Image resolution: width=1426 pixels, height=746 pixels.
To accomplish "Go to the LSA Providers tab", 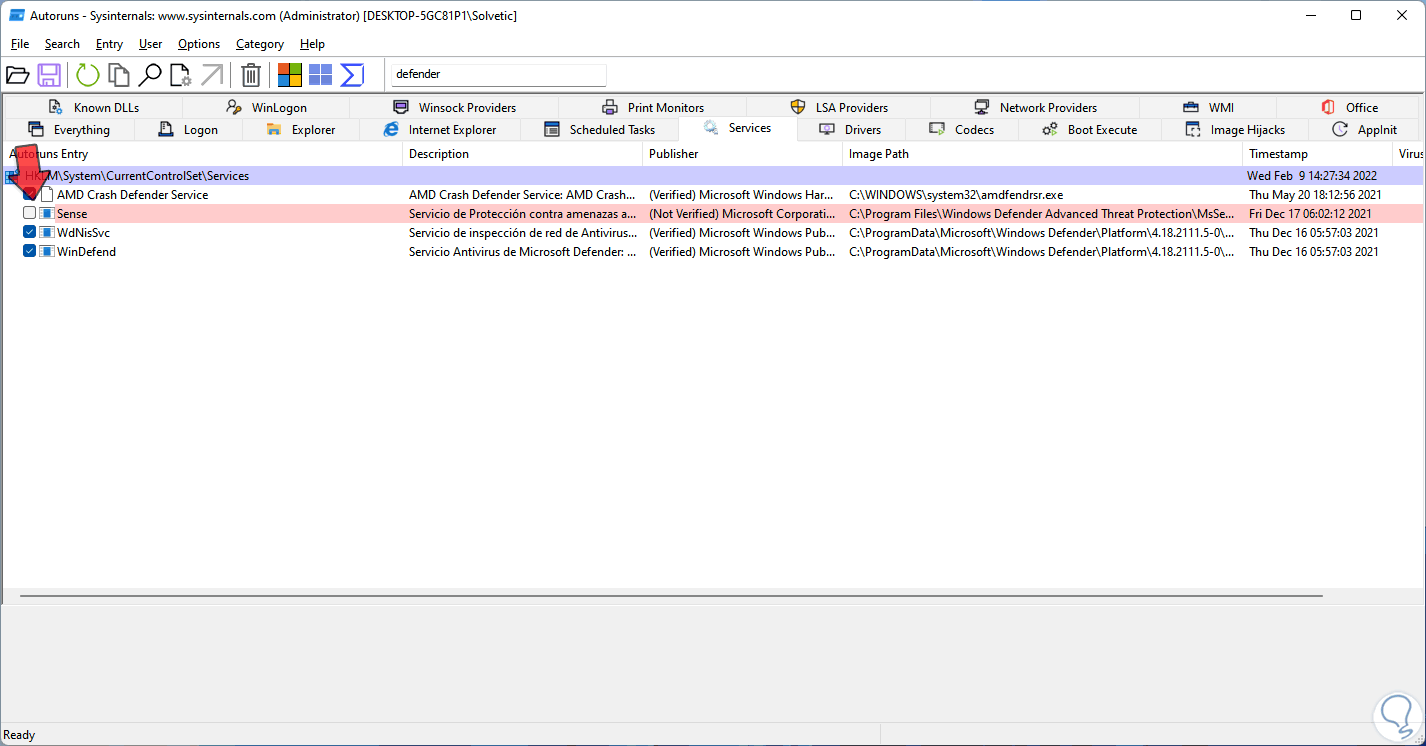I will 838,107.
